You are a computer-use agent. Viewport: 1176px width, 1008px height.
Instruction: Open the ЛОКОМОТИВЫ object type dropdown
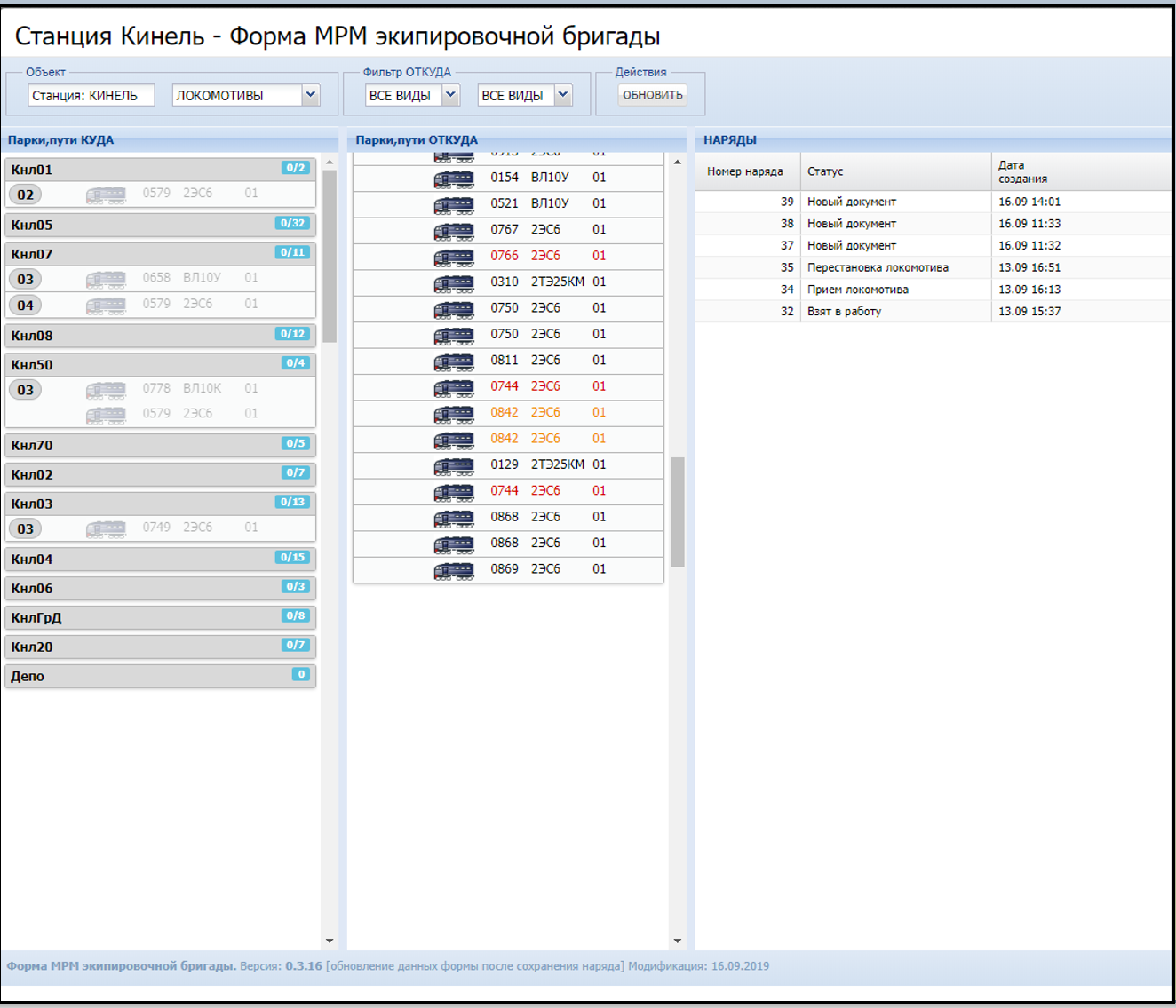[310, 95]
